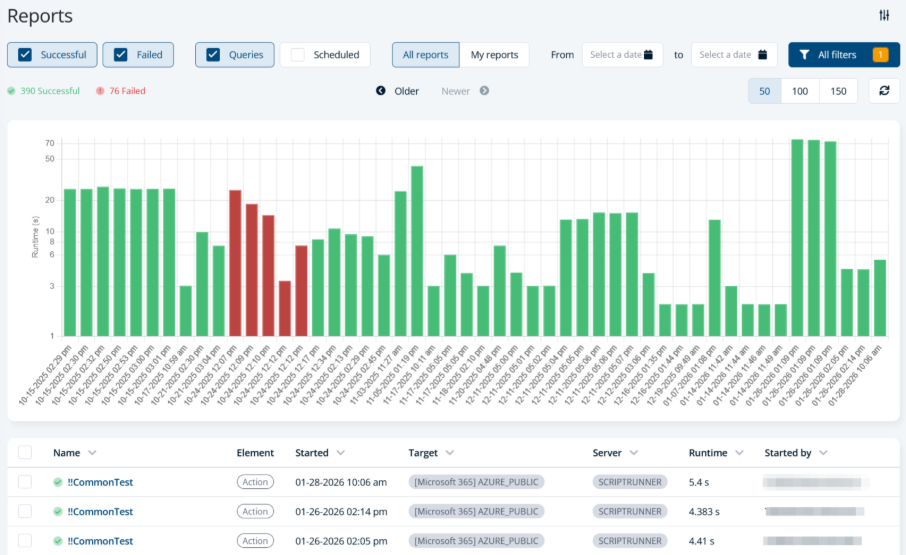
Task: Expand the Started by column chevron
Action: (823, 453)
